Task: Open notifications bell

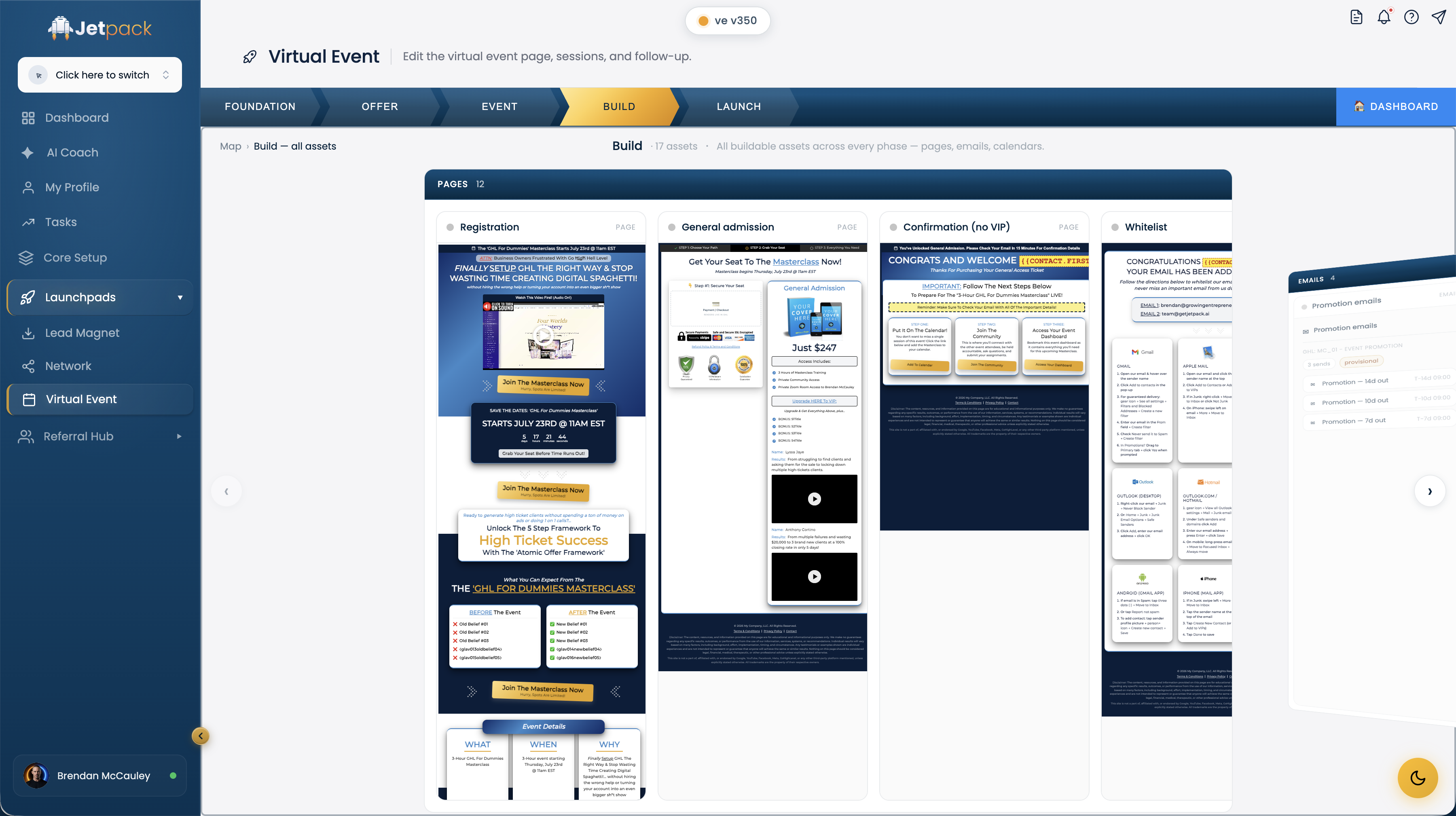Action: [x=1384, y=17]
